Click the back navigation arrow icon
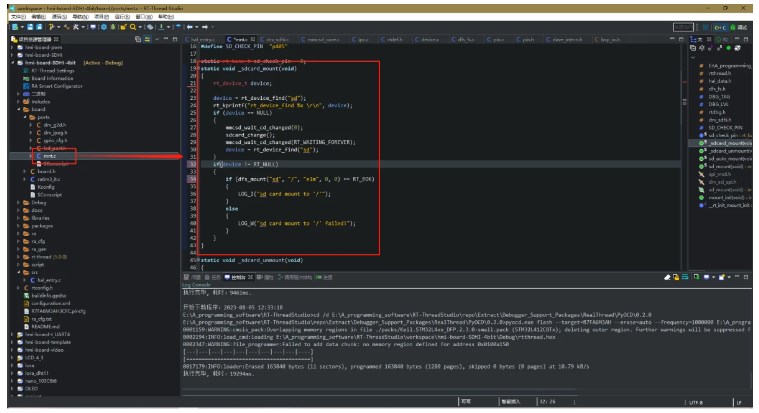Screen dimensions: 759x413 point(190,27)
